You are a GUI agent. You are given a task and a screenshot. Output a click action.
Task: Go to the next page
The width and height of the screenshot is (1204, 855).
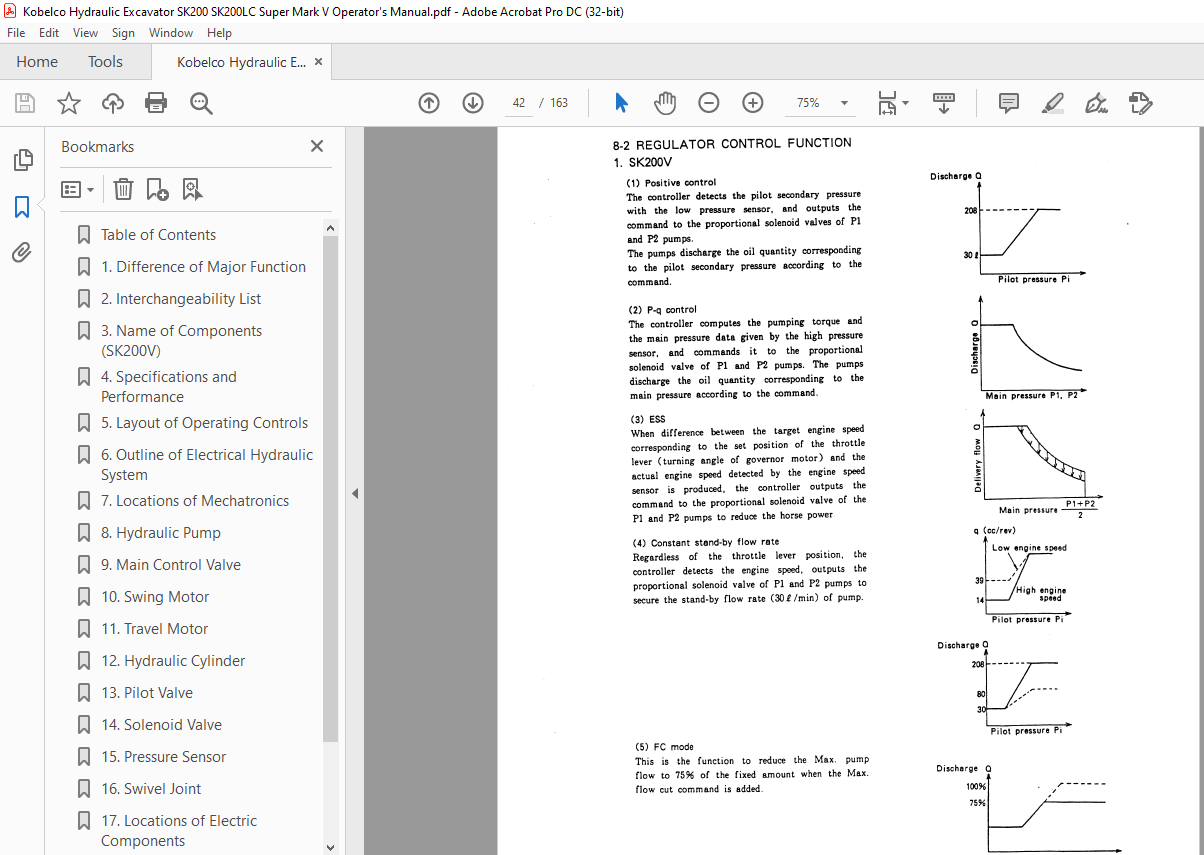coord(473,103)
